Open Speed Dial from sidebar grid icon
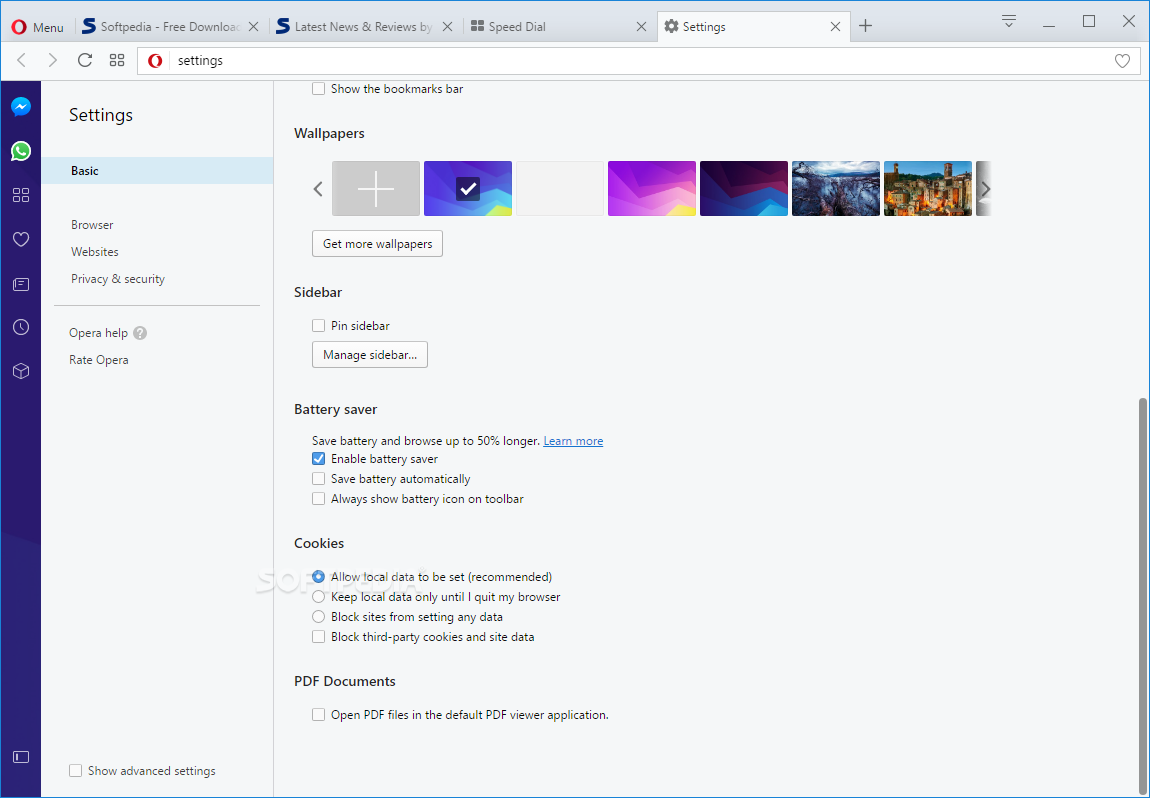The image size is (1150, 798). coord(21,195)
